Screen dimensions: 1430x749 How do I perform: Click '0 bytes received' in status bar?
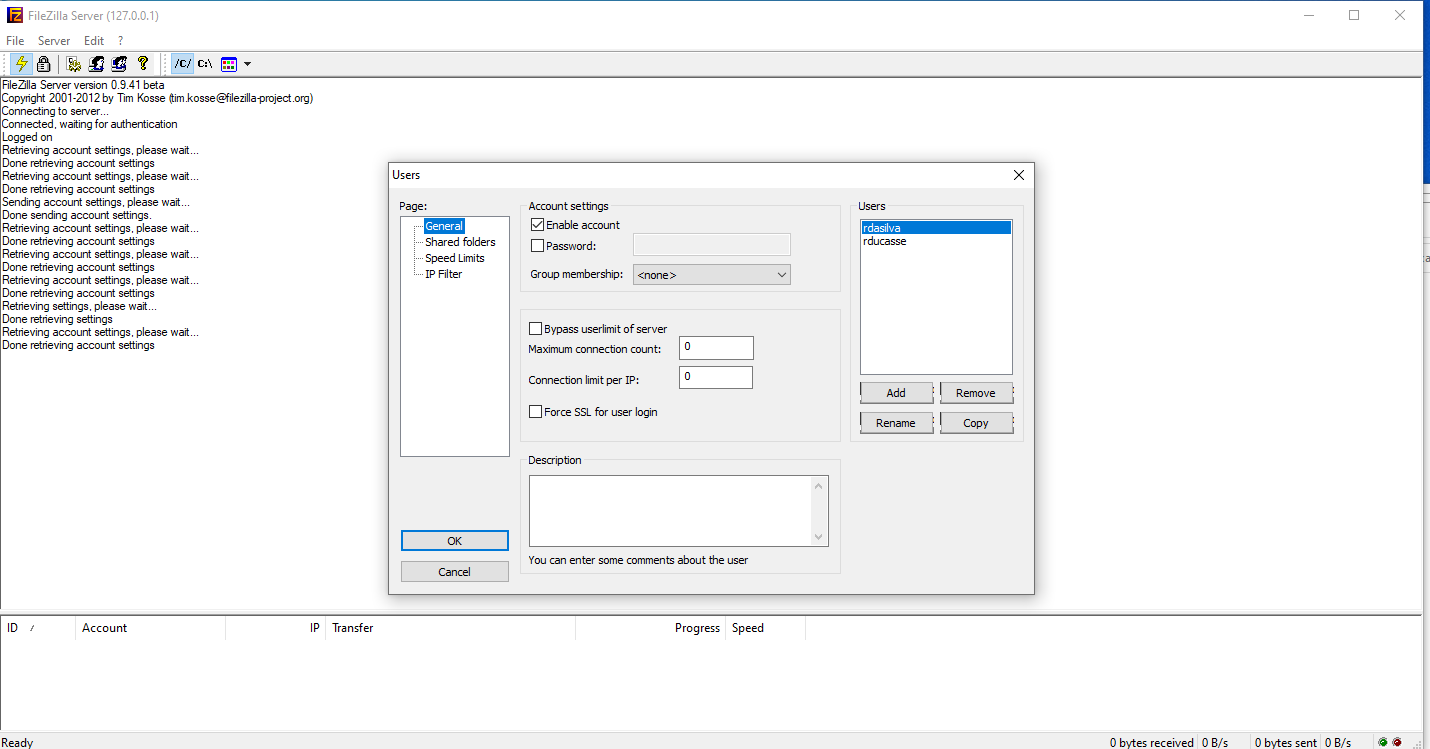coord(1151,743)
